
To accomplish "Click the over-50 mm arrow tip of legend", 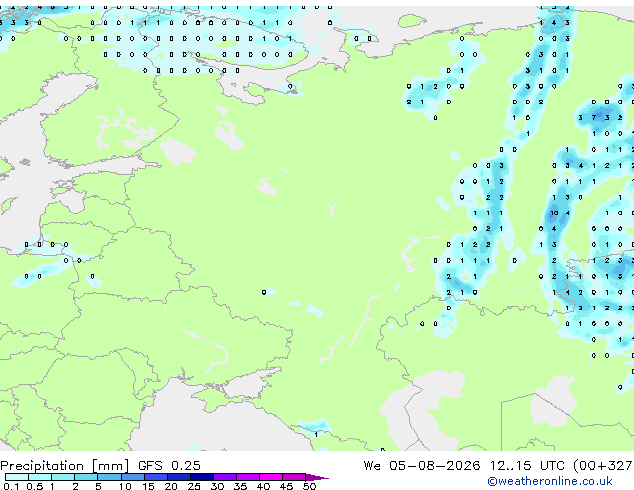I will tap(317, 478).
